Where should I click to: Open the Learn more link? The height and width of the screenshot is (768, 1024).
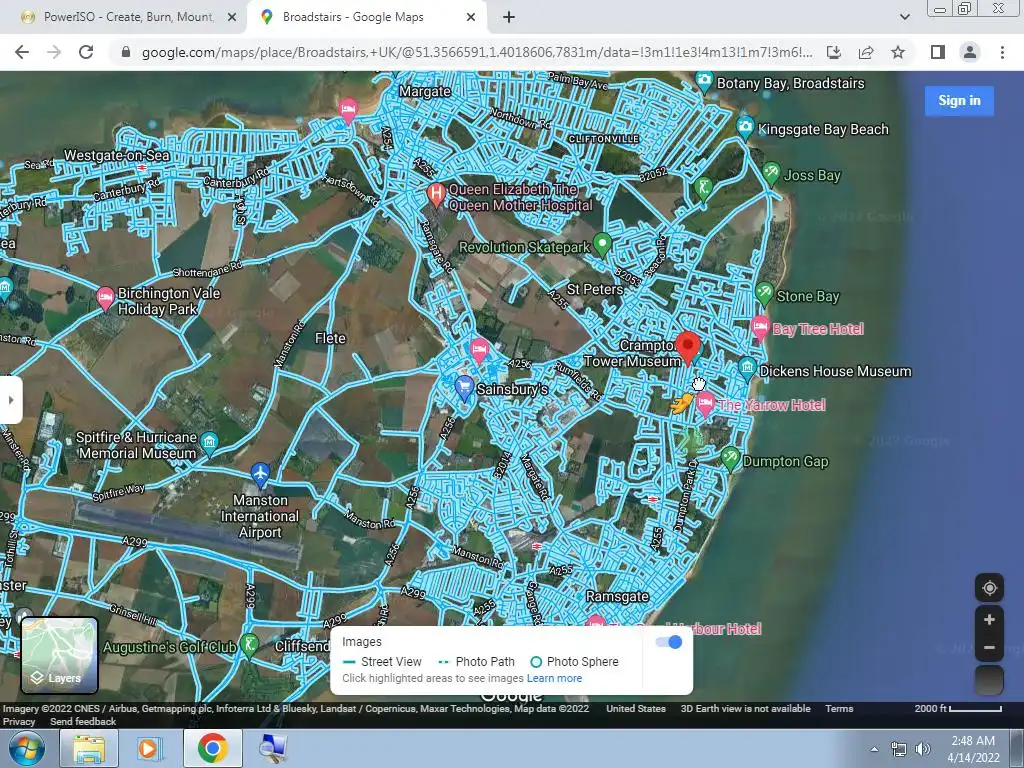click(x=554, y=678)
